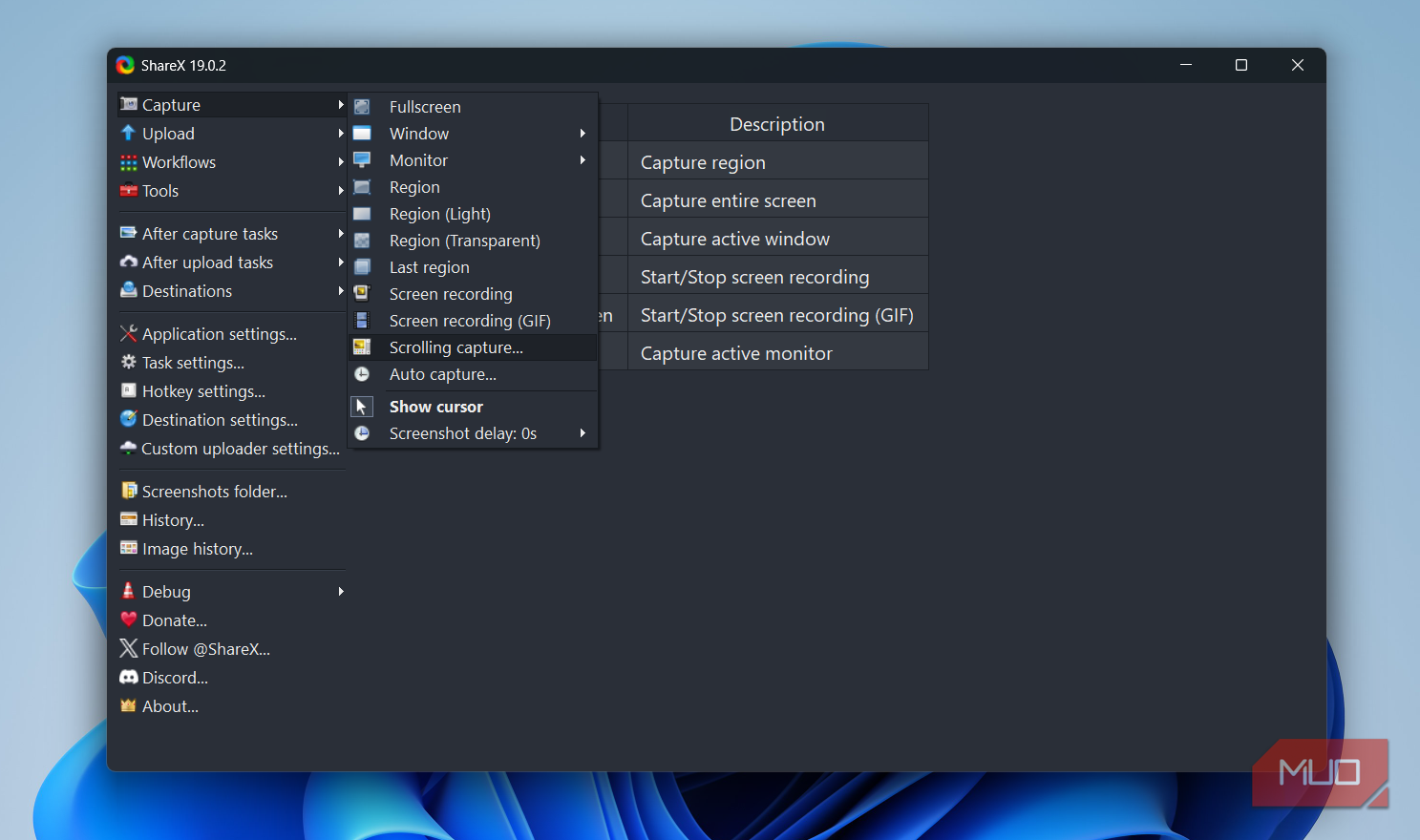Select the 'Start/Stop screen recording' cell
Screen dimensions: 1420x840
(777, 276)
